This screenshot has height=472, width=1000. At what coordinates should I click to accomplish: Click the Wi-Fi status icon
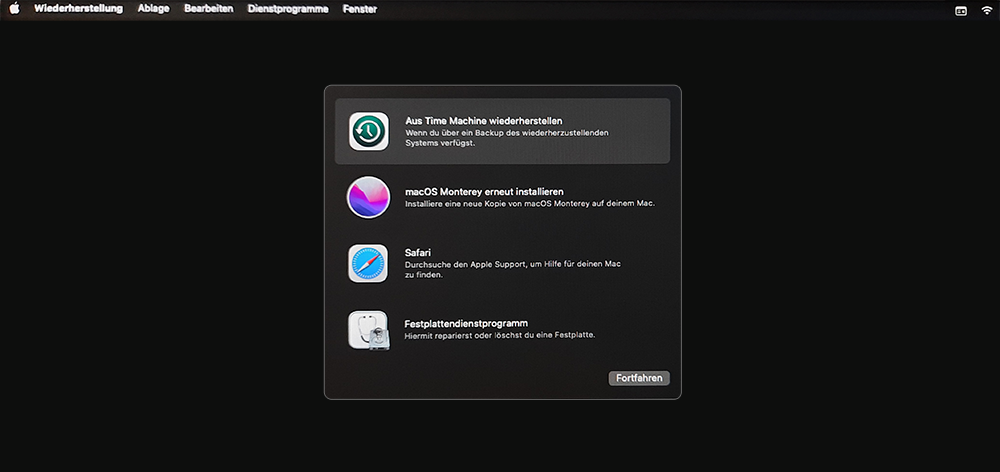(x=987, y=10)
